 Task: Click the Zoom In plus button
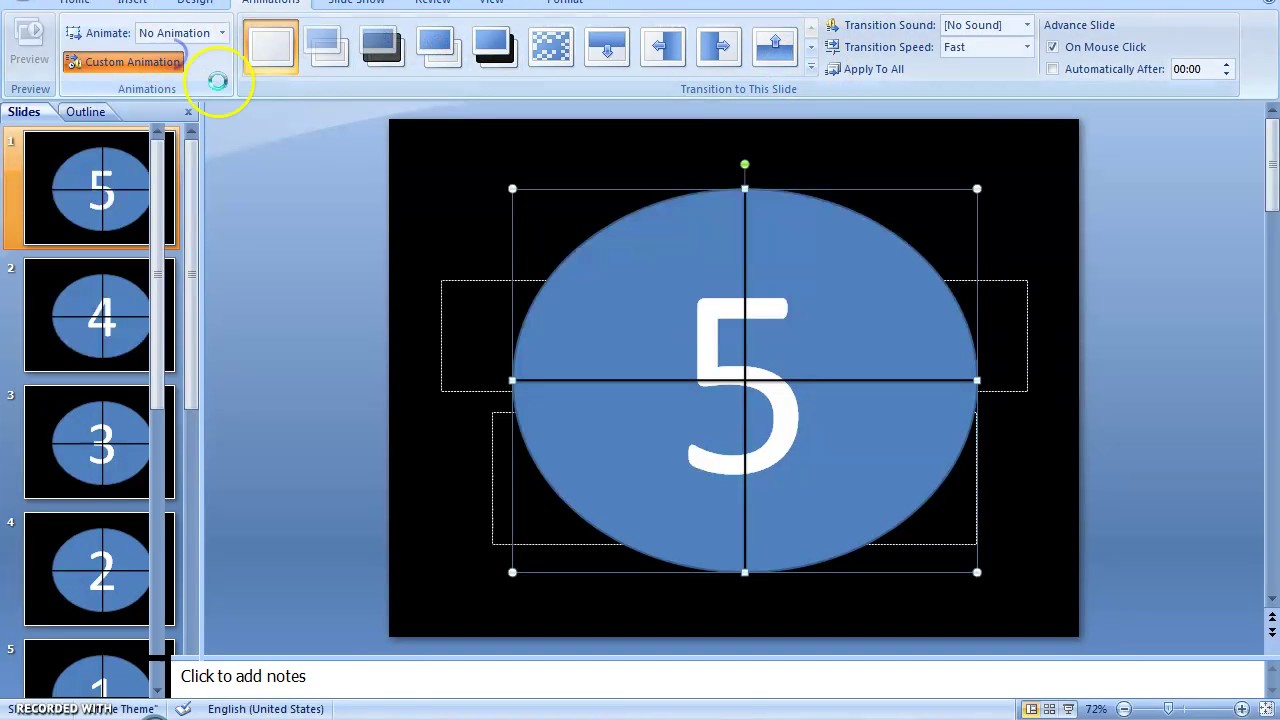tap(1241, 709)
